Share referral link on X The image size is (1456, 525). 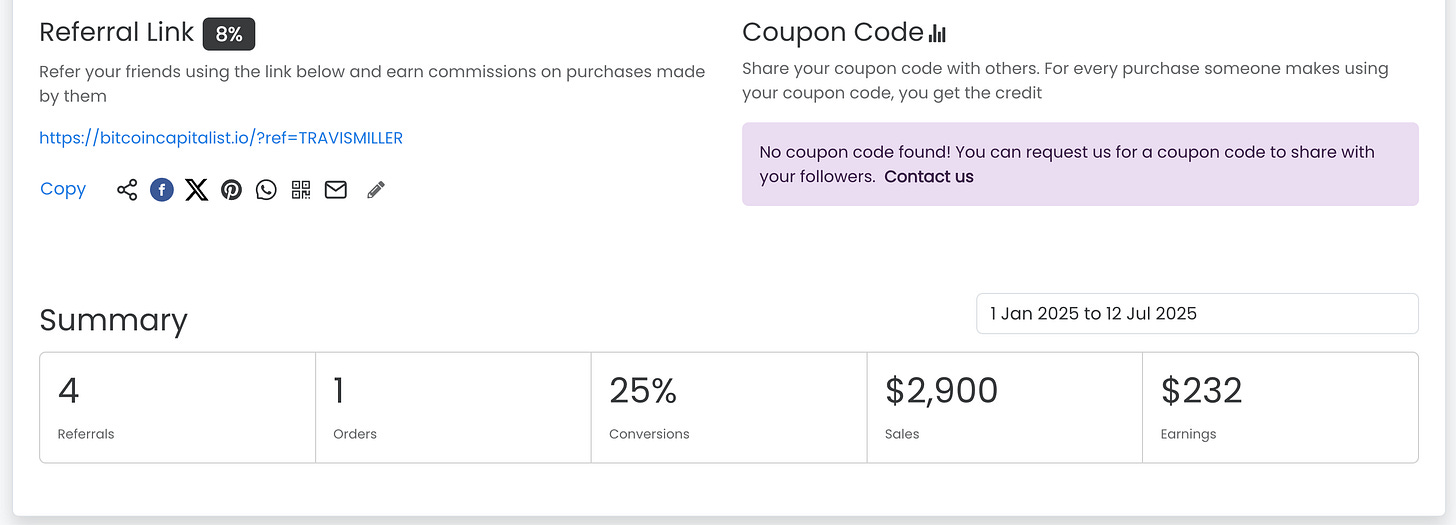pos(197,190)
